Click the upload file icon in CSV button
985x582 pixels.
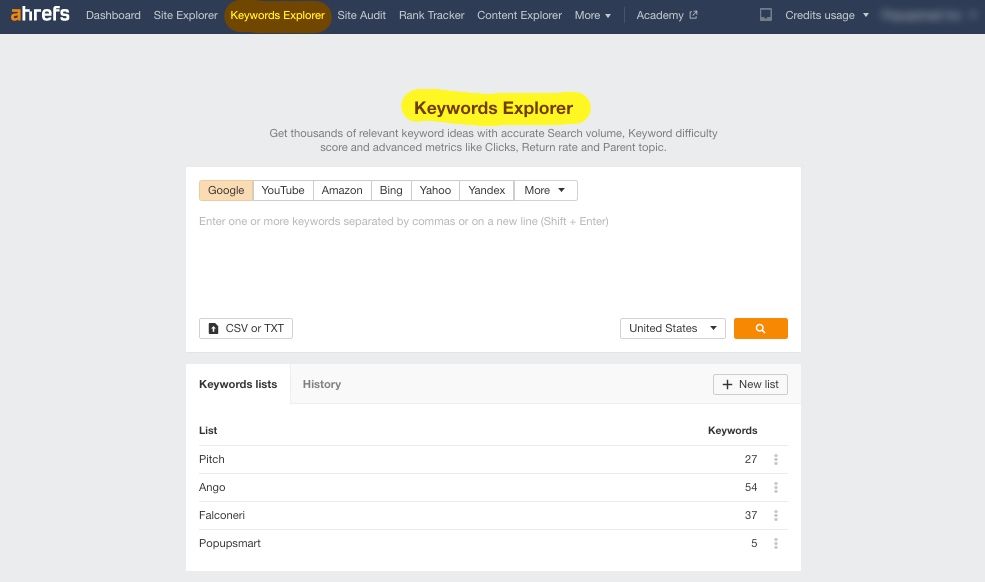pos(214,328)
